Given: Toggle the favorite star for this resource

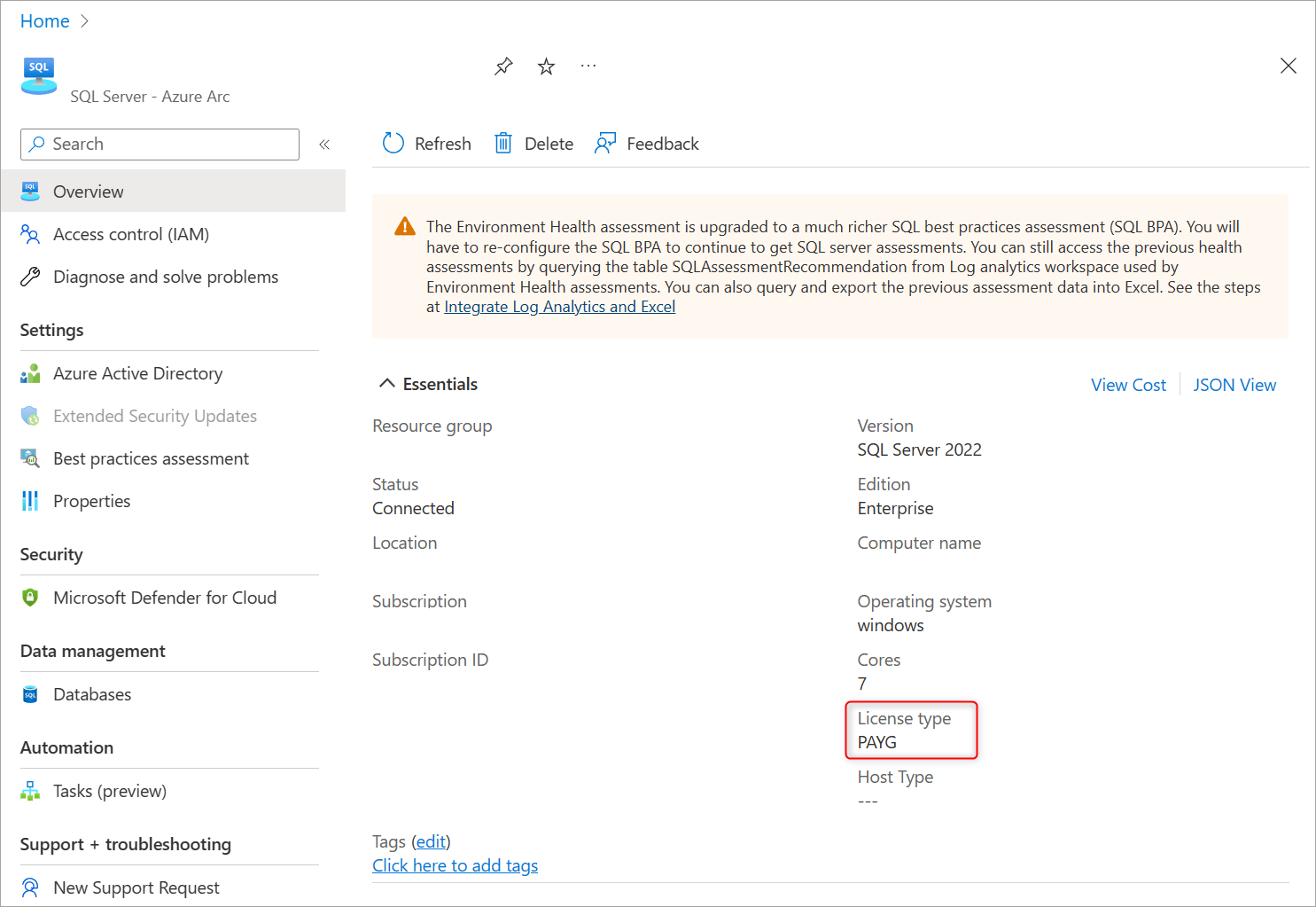Looking at the screenshot, I should tap(546, 66).
